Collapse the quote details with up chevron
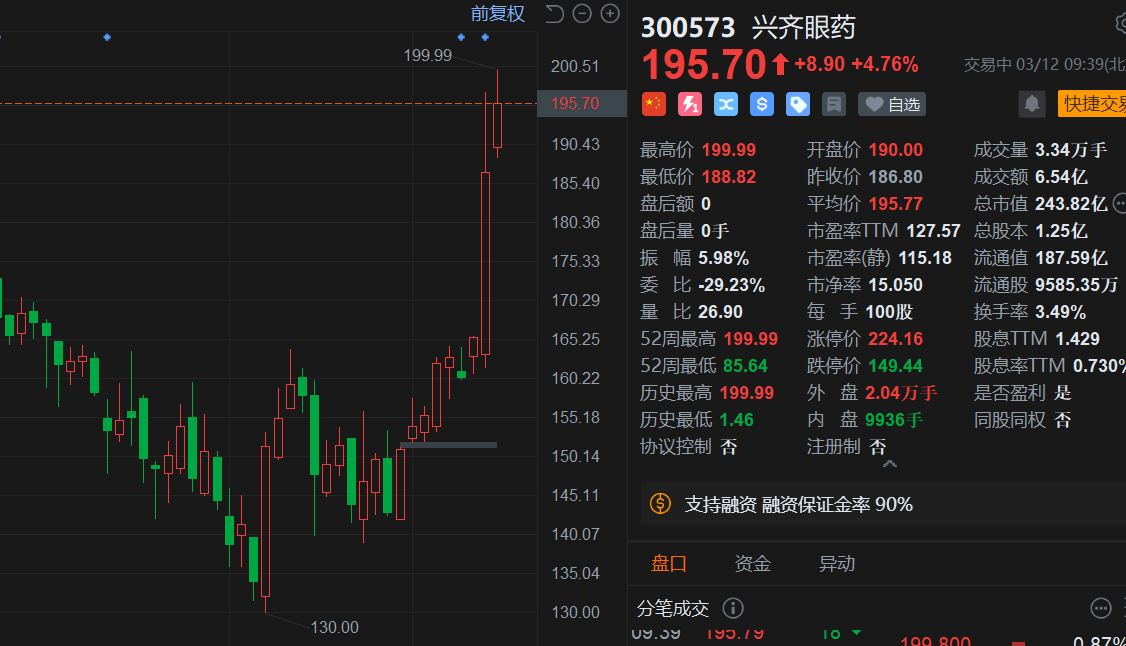Image resolution: width=1126 pixels, height=646 pixels. click(890, 464)
